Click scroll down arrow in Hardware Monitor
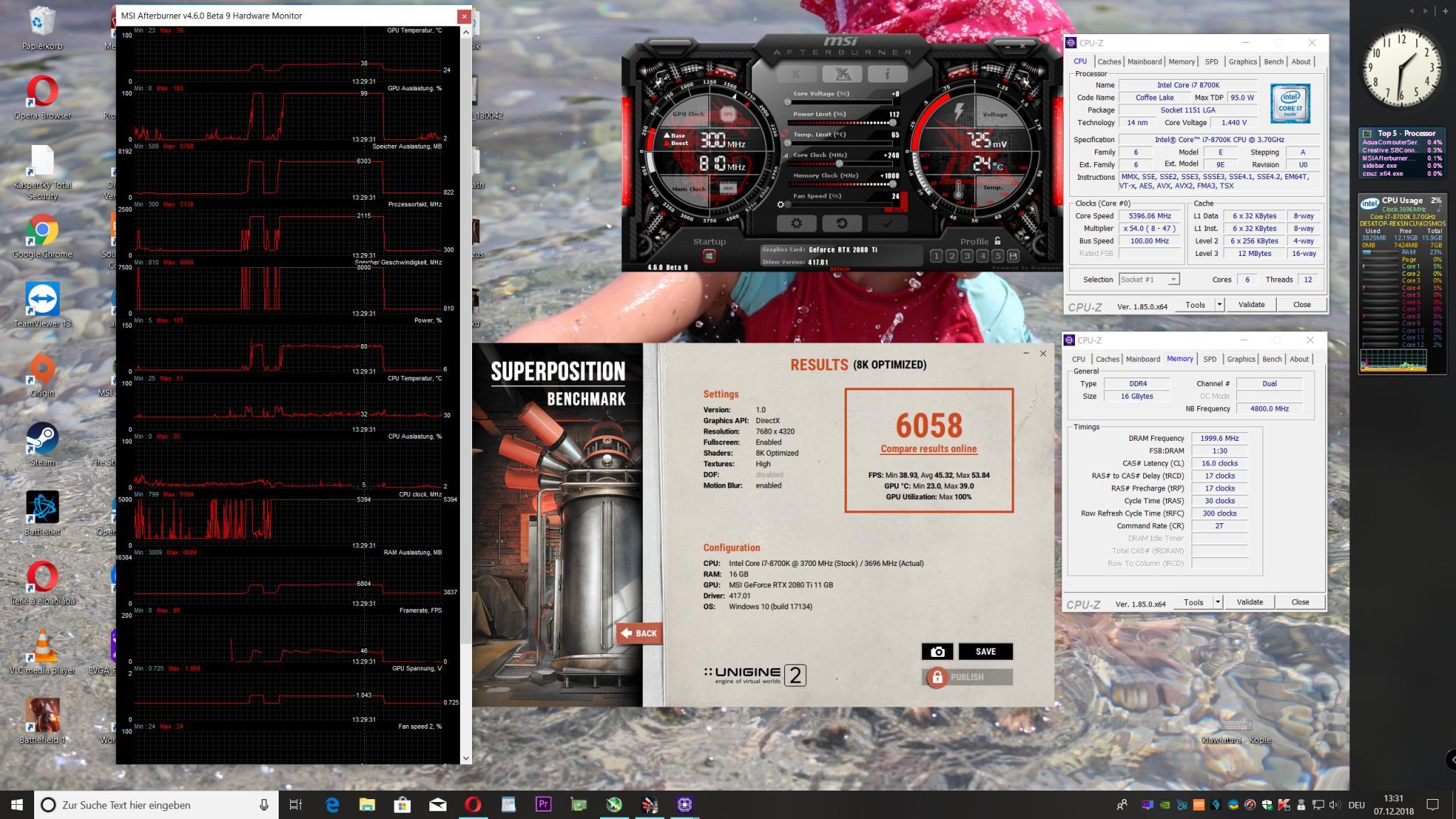The width and height of the screenshot is (1456, 819). [x=466, y=758]
